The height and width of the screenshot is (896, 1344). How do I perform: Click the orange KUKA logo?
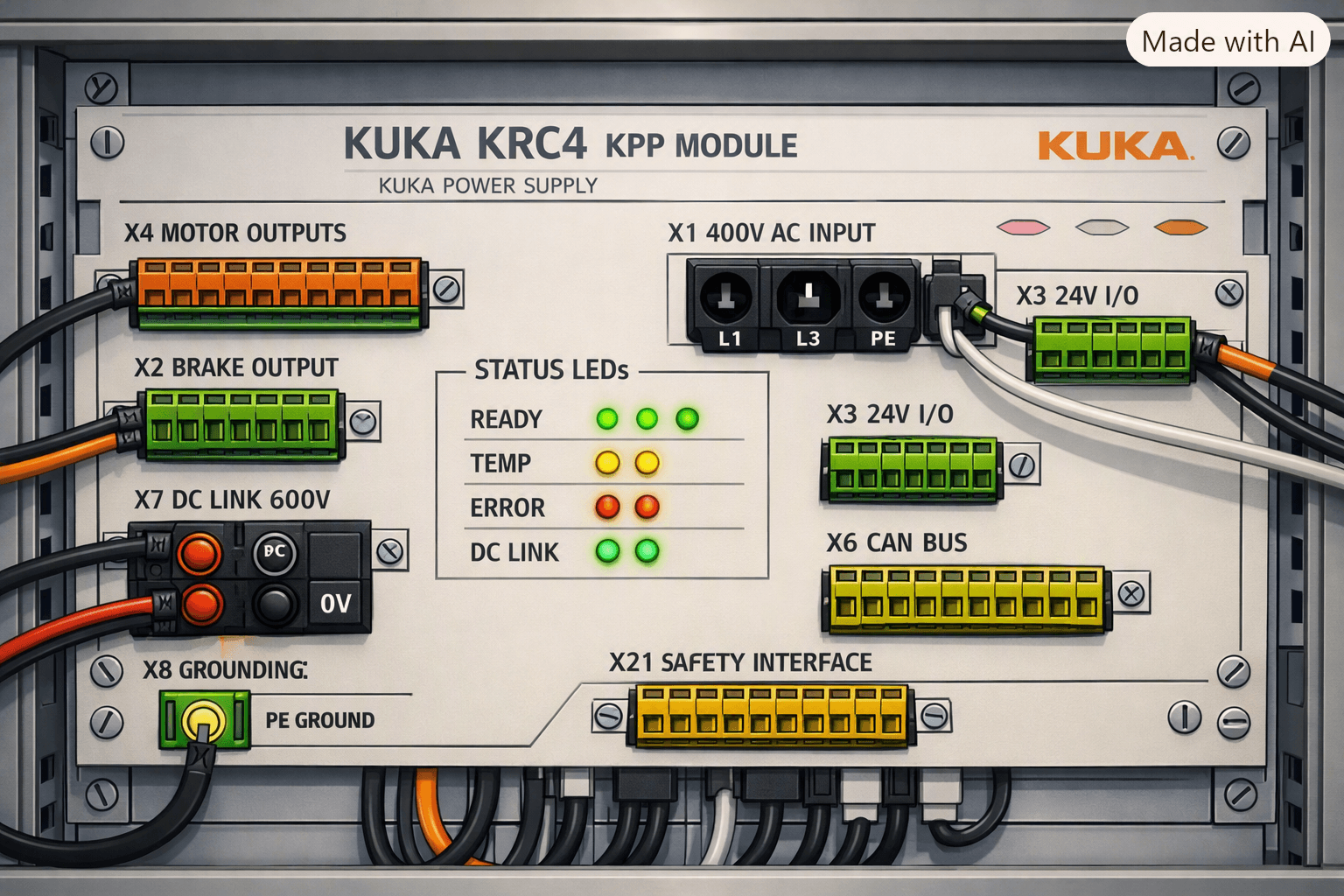[1115, 146]
